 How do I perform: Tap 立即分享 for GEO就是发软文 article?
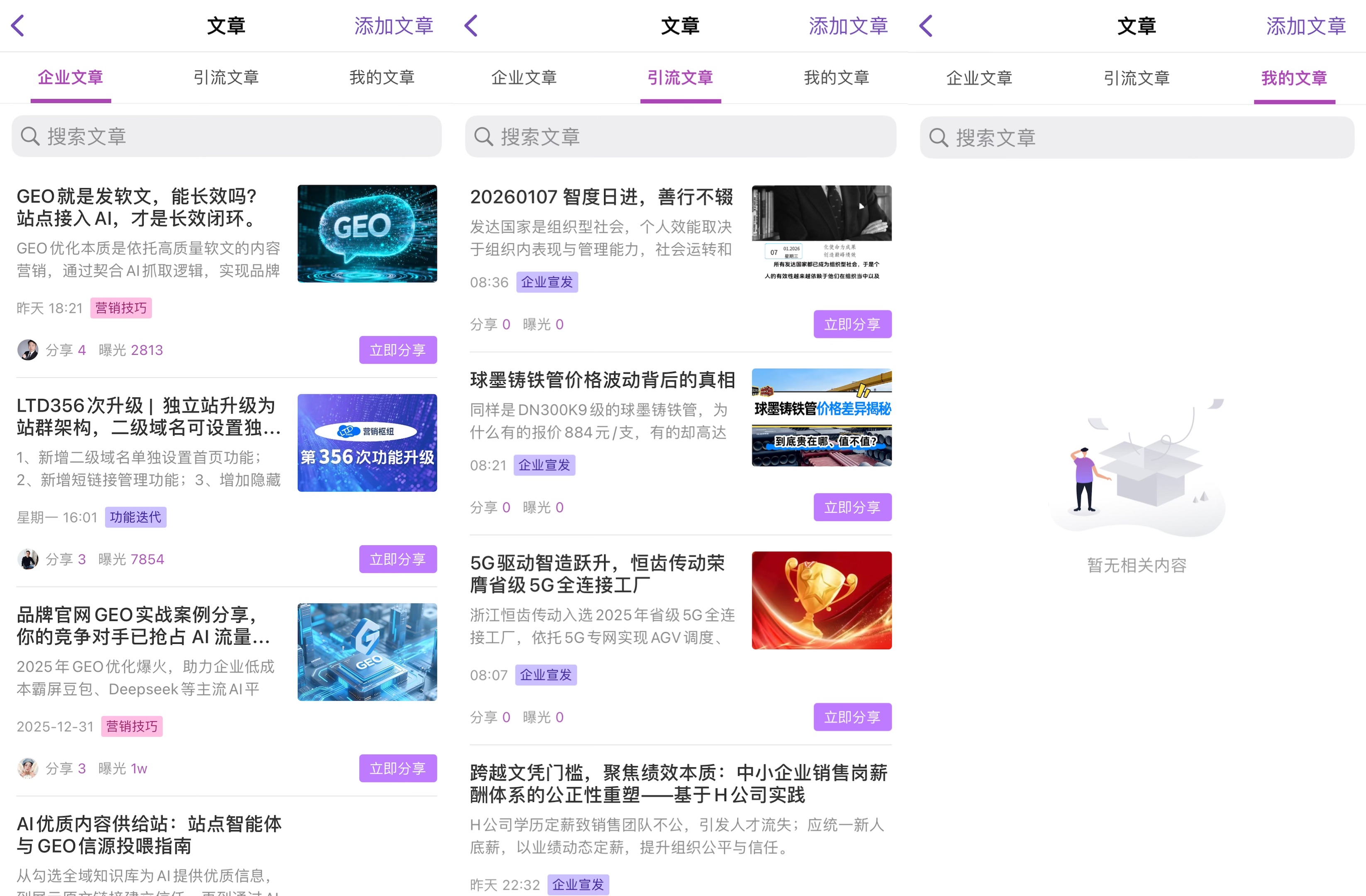coord(398,350)
